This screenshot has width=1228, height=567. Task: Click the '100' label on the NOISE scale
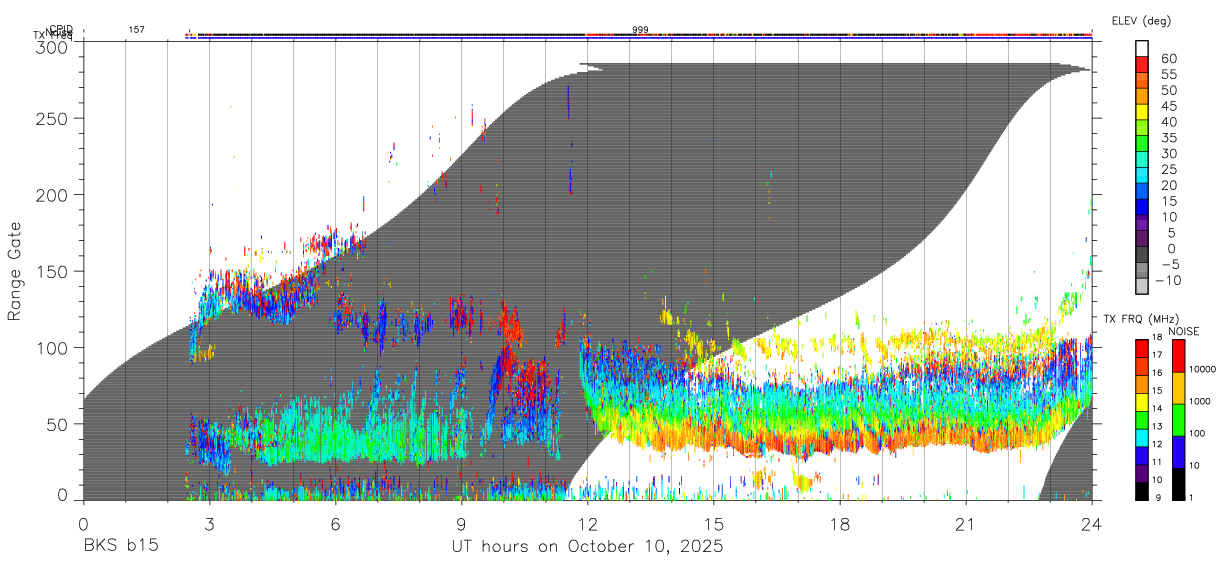point(1195,434)
